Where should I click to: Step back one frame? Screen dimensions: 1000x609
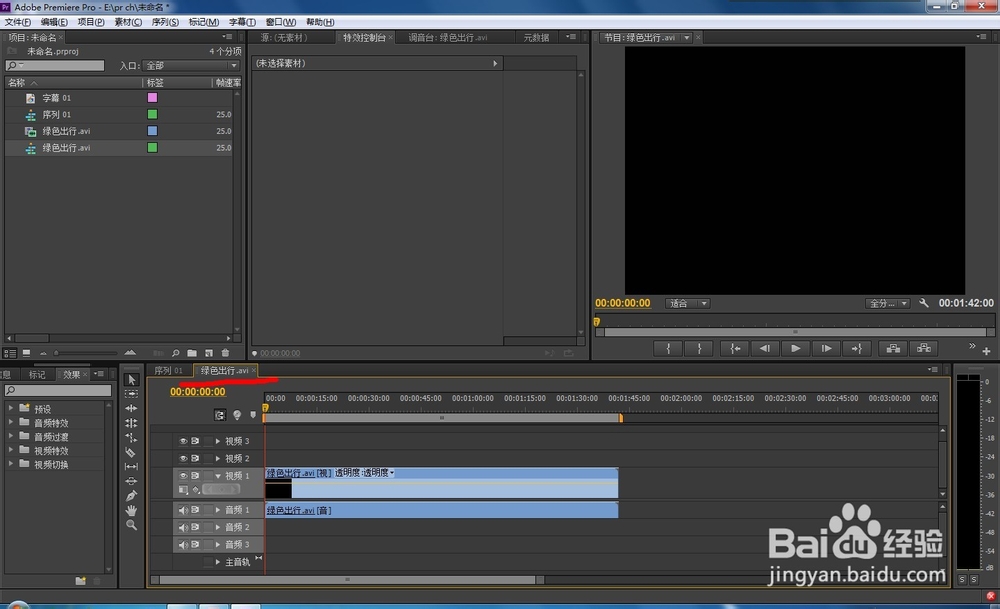[765, 348]
